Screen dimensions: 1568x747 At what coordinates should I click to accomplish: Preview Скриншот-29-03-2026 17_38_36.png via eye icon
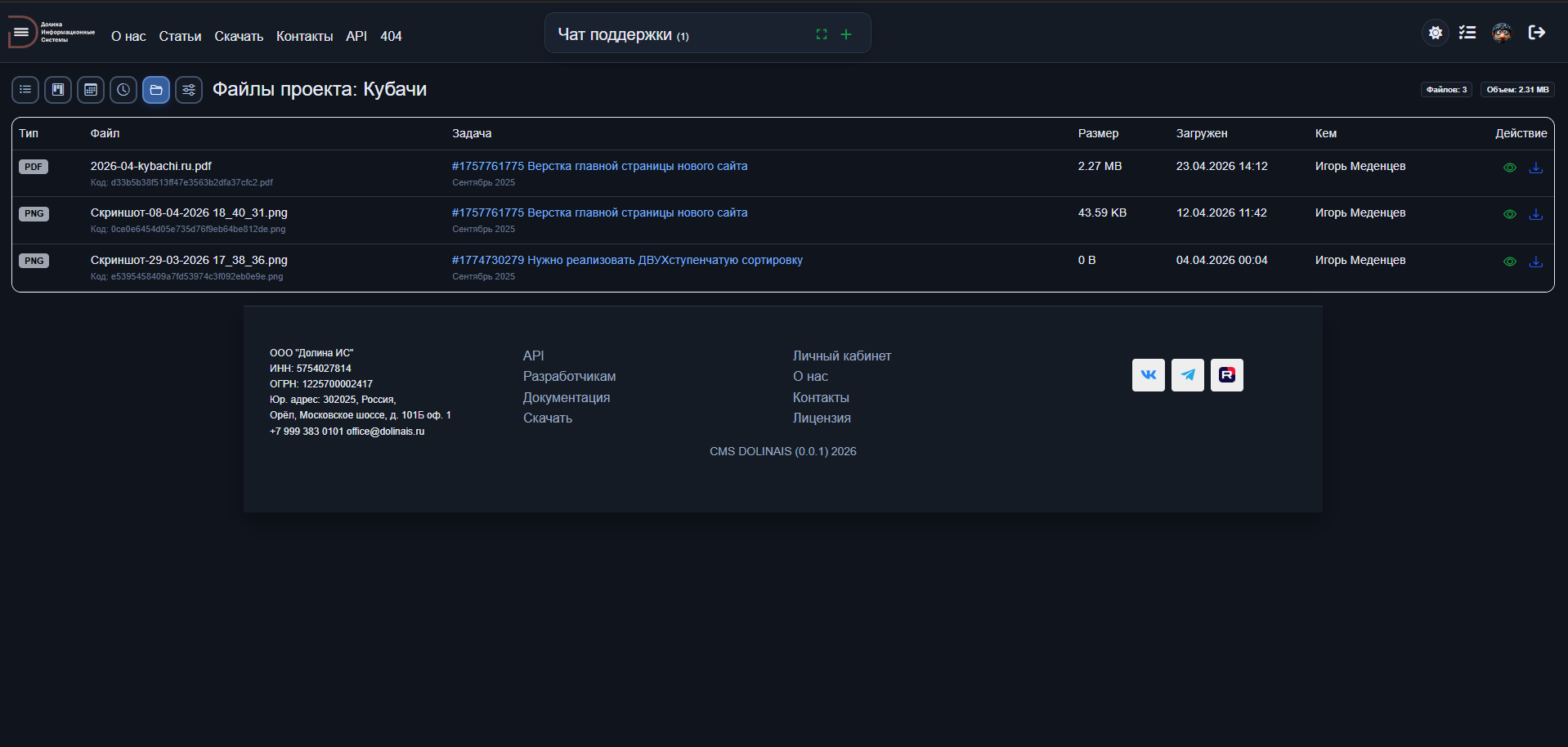point(1510,262)
